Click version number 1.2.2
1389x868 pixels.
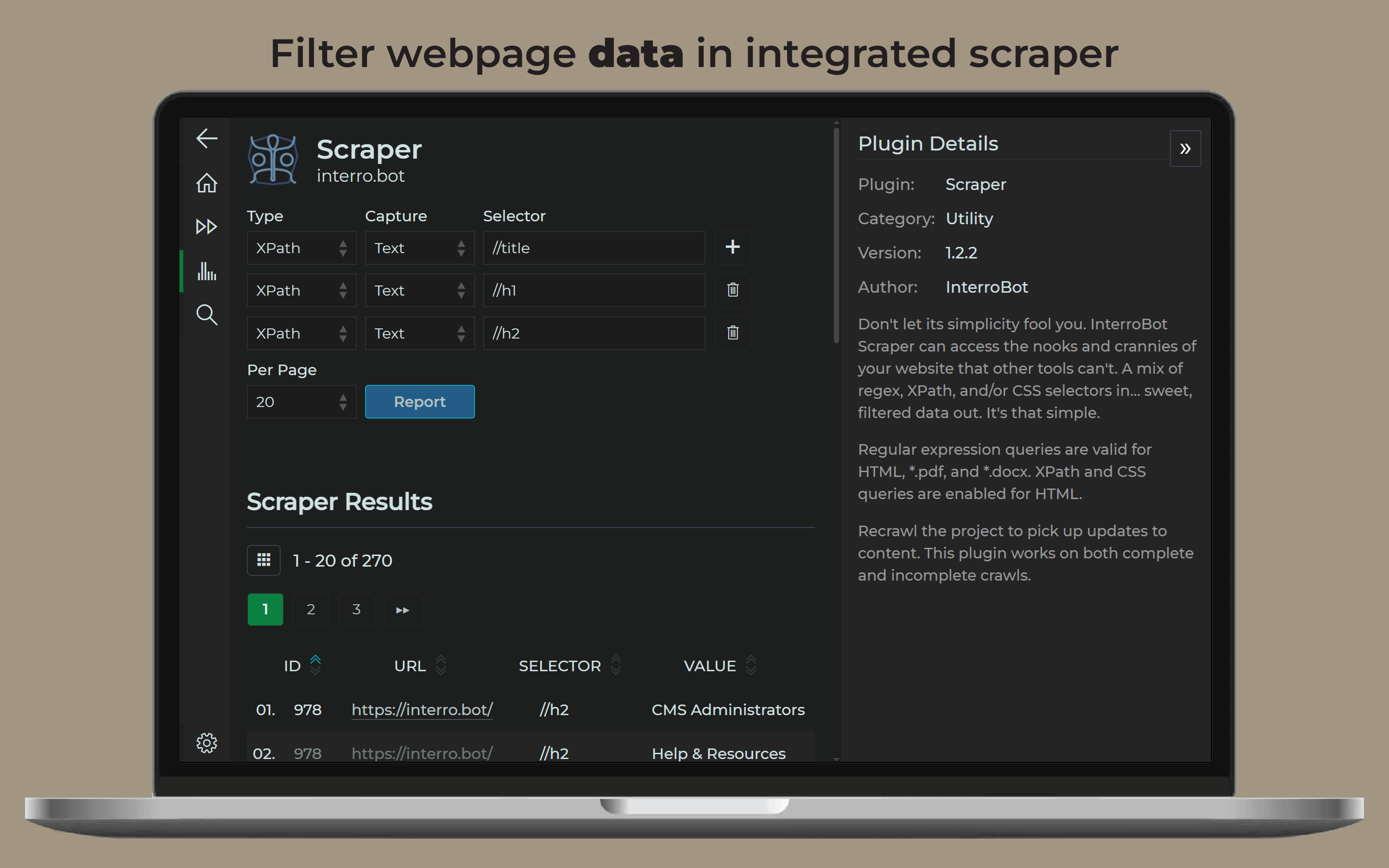coord(961,253)
